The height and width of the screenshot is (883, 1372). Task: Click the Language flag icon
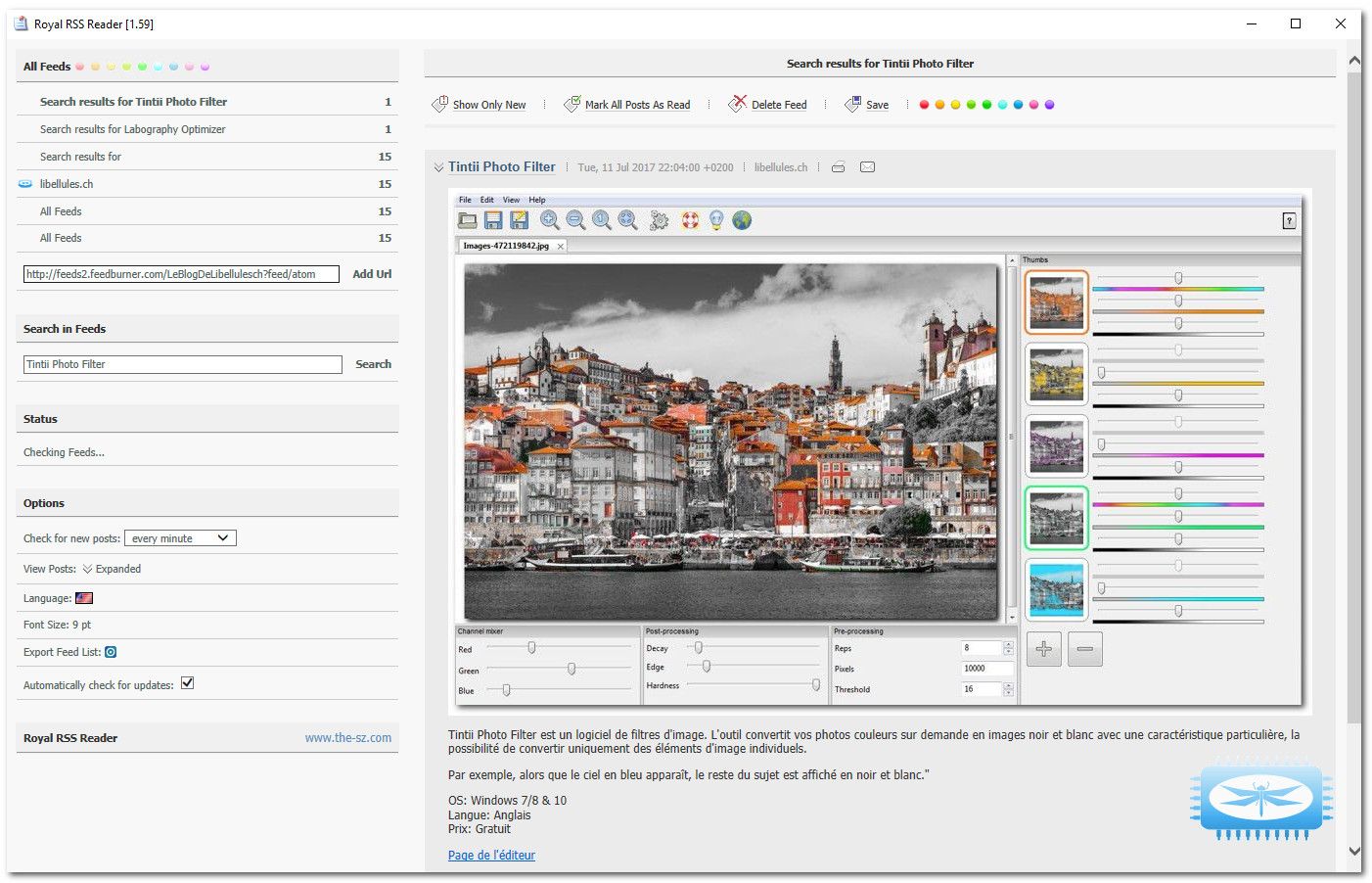point(84,598)
